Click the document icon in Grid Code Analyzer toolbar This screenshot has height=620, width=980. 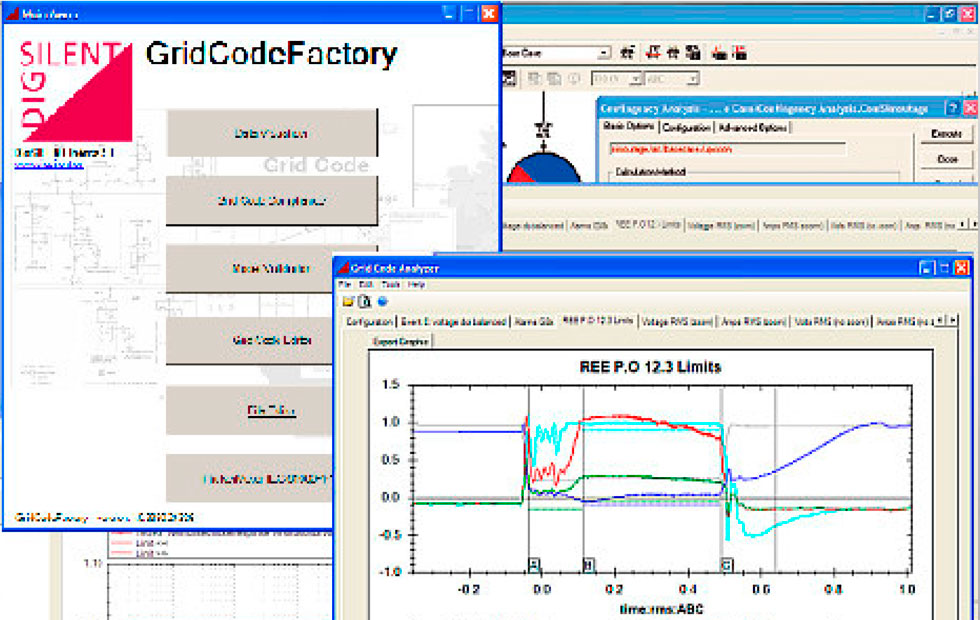(x=365, y=301)
